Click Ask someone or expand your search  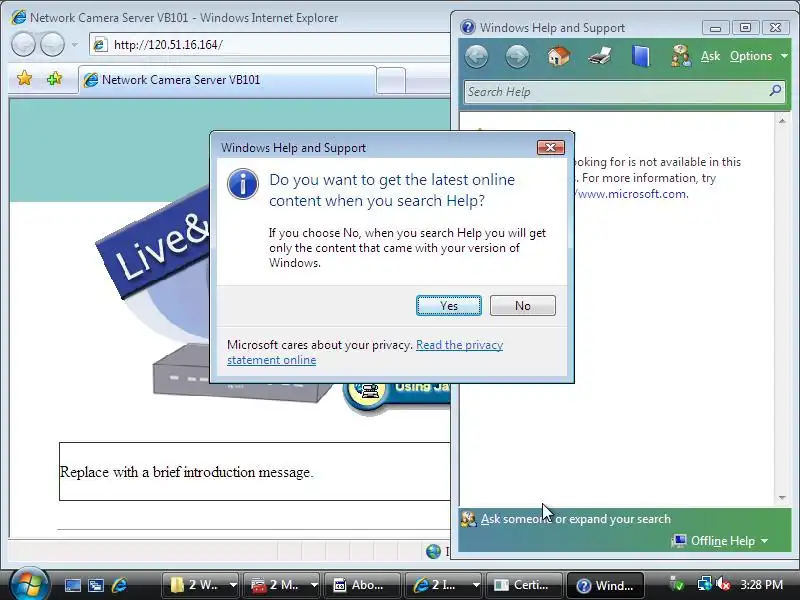point(576,519)
